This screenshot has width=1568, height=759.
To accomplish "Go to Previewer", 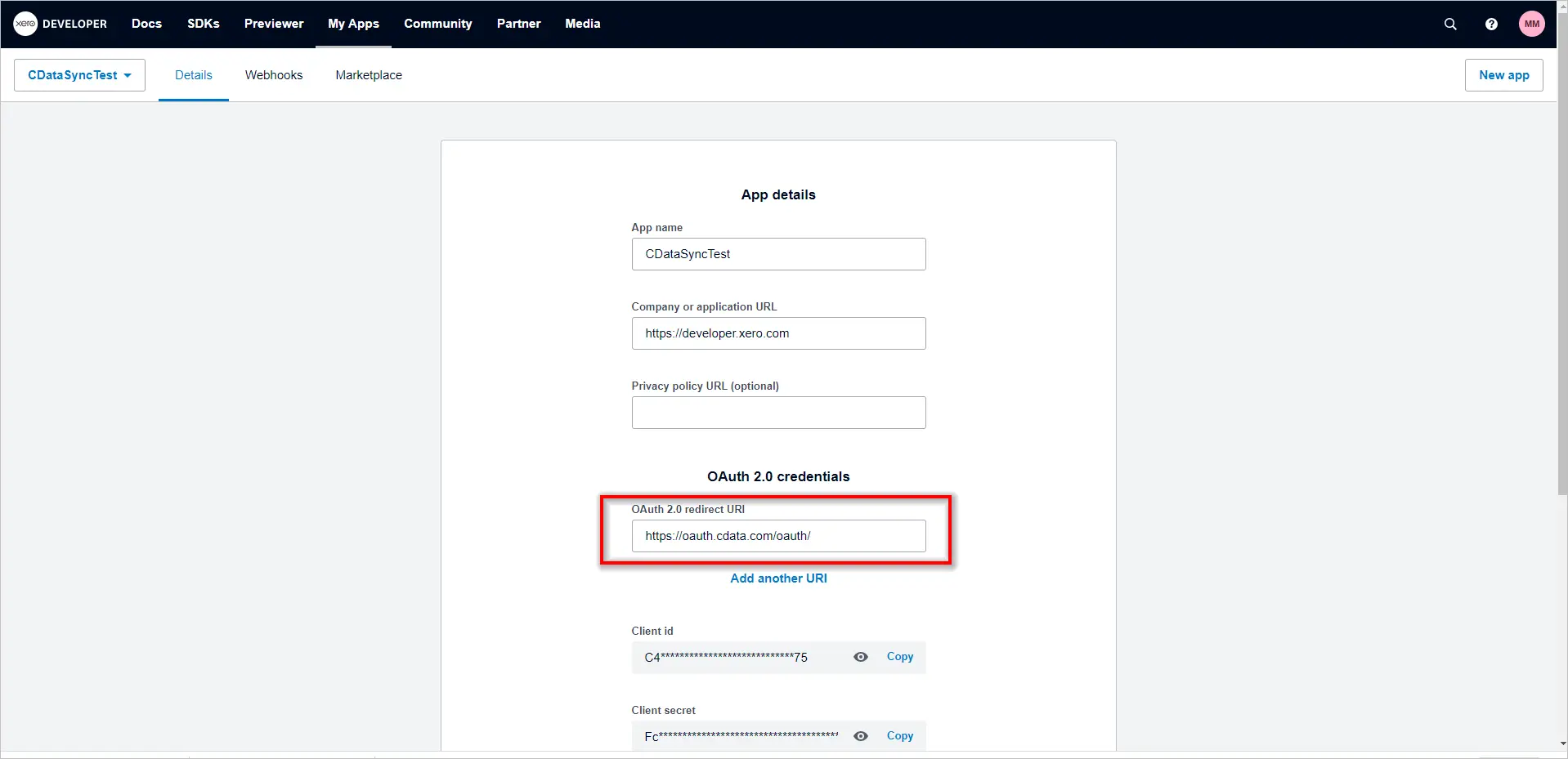I will [x=274, y=24].
